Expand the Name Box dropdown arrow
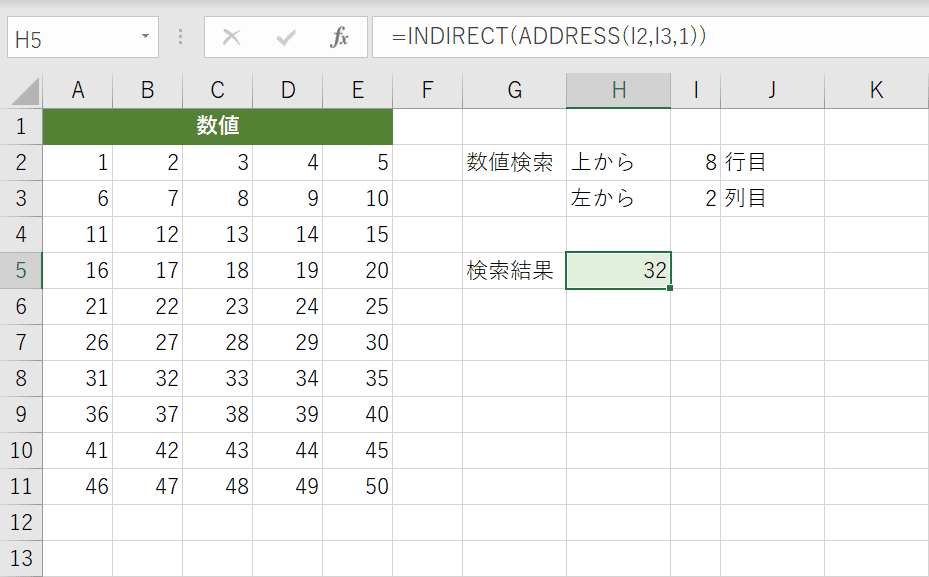The width and height of the screenshot is (929, 577). 145,37
